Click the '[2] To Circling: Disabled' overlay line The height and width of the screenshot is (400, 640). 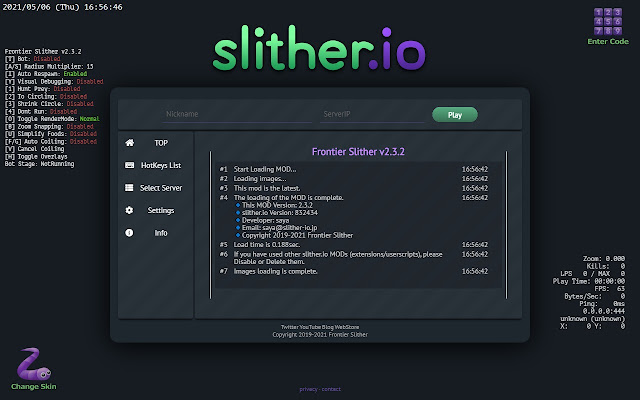pyautogui.click(x=46, y=97)
